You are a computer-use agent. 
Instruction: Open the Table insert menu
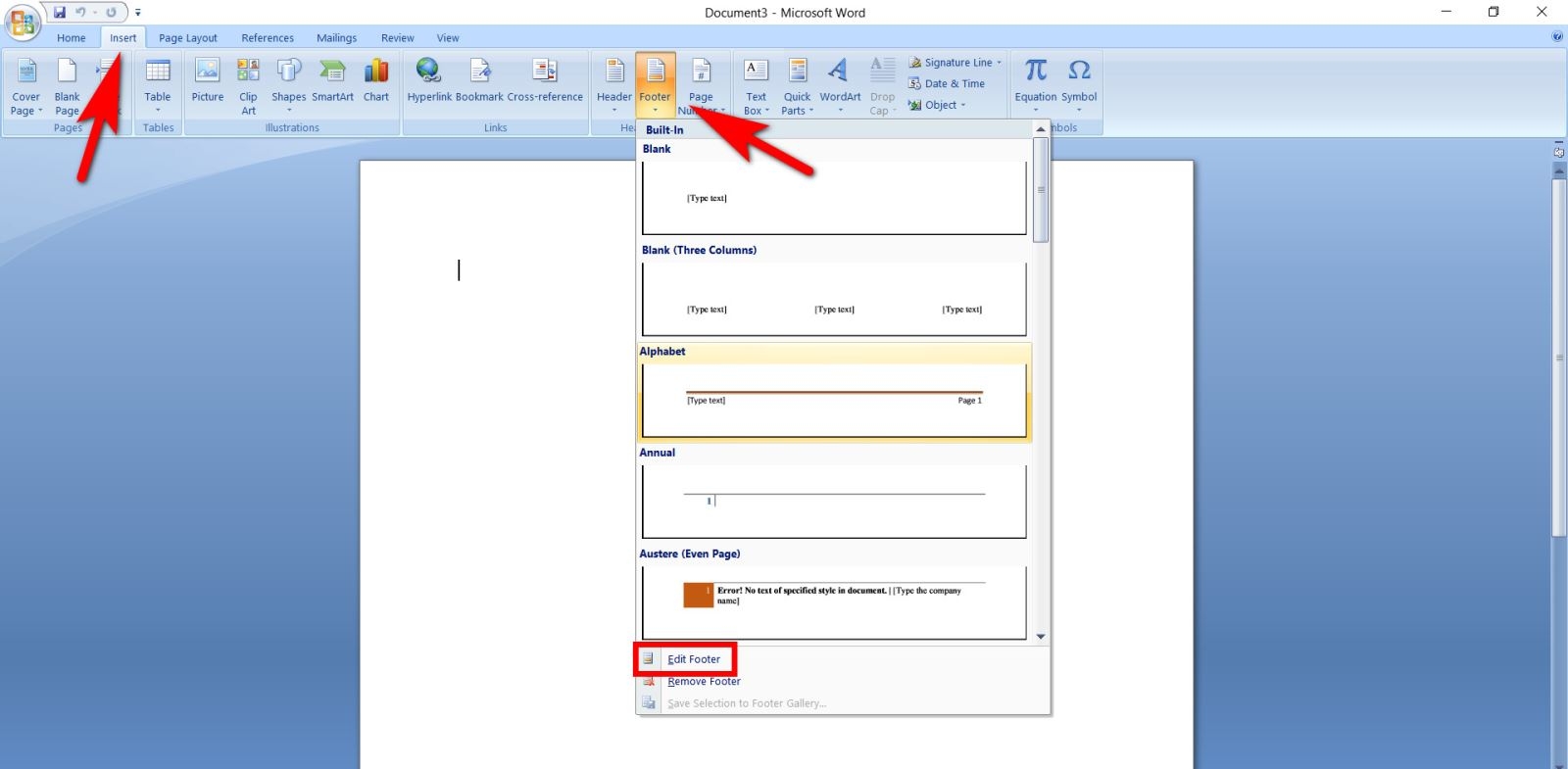[x=158, y=86]
